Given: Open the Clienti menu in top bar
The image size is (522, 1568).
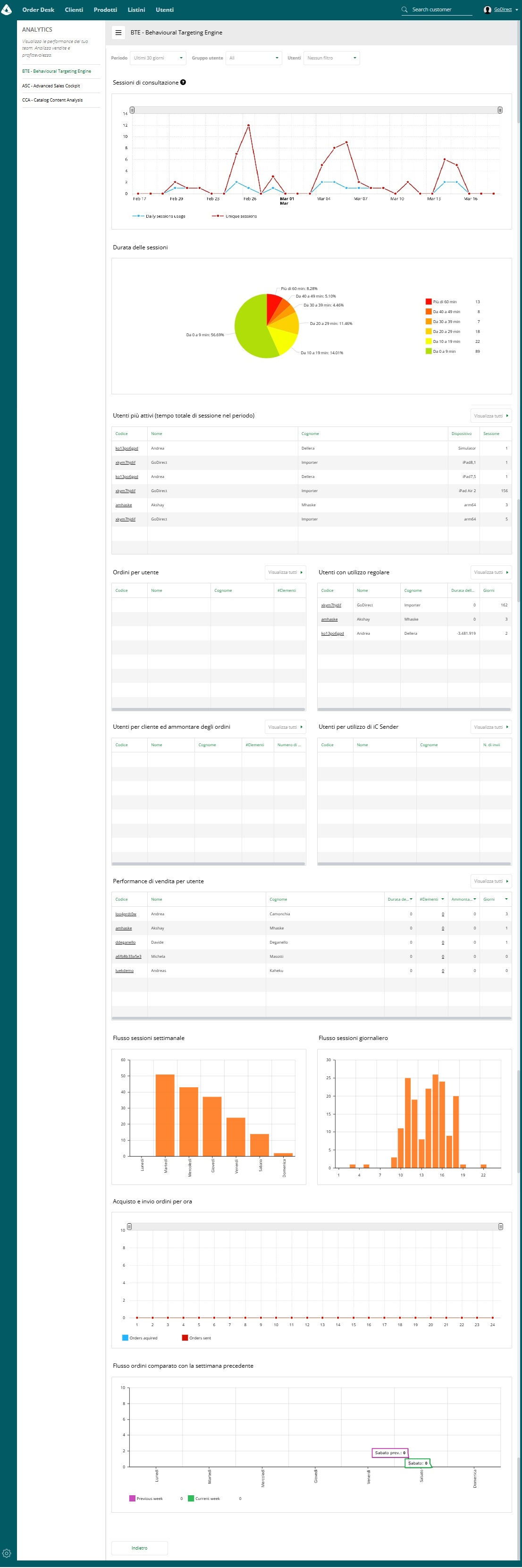Looking at the screenshot, I should click(74, 10).
